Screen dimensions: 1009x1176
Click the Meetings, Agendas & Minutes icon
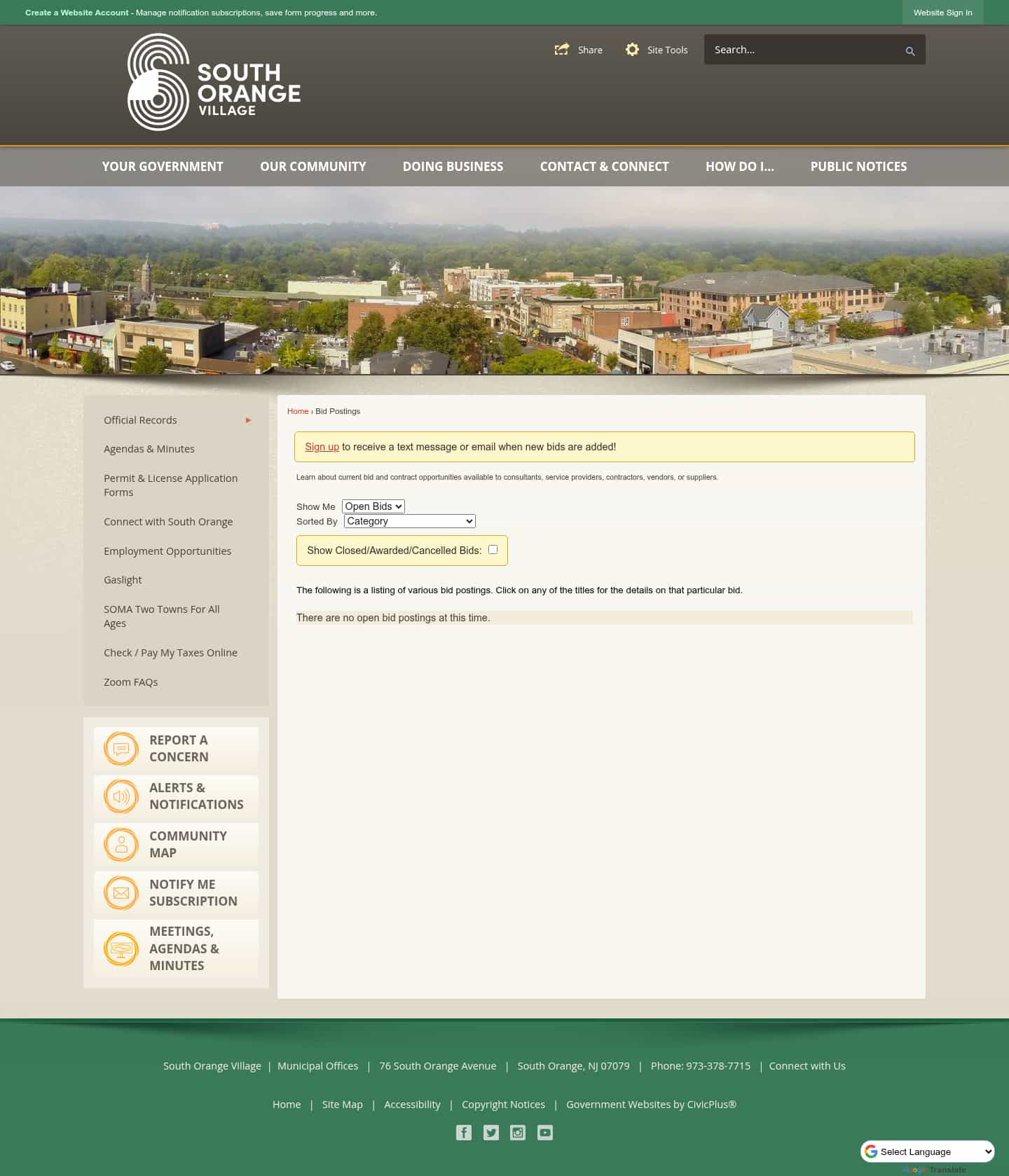(121, 949)
